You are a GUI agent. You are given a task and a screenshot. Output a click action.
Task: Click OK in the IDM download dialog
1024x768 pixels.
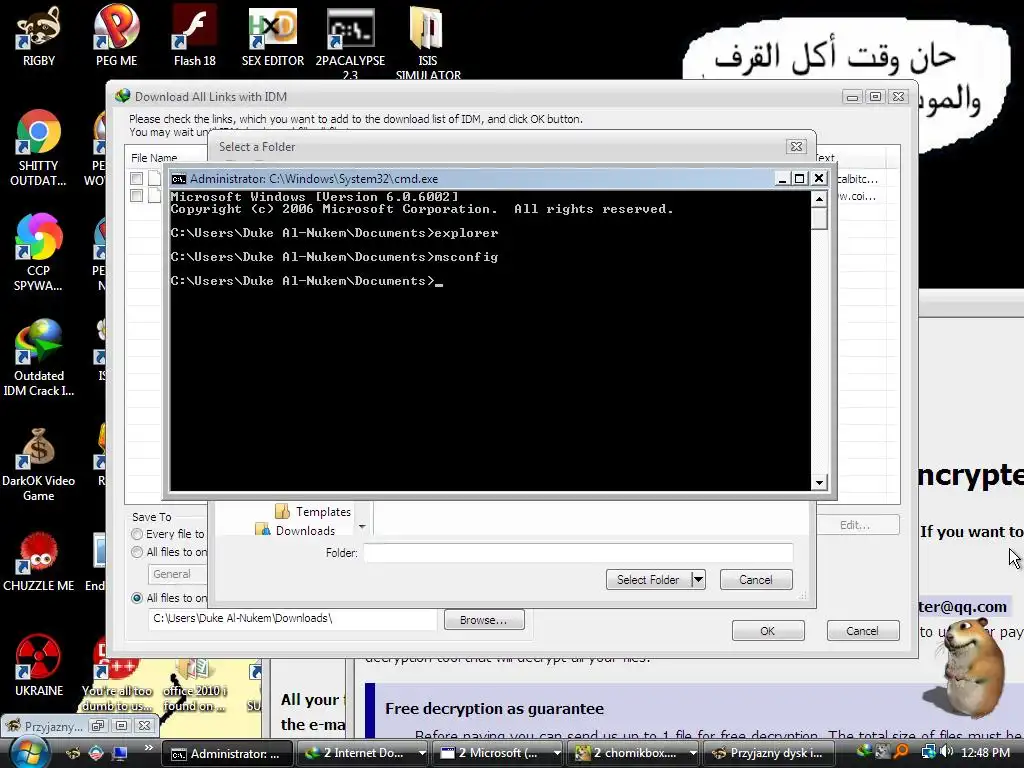tap(768, 631)
